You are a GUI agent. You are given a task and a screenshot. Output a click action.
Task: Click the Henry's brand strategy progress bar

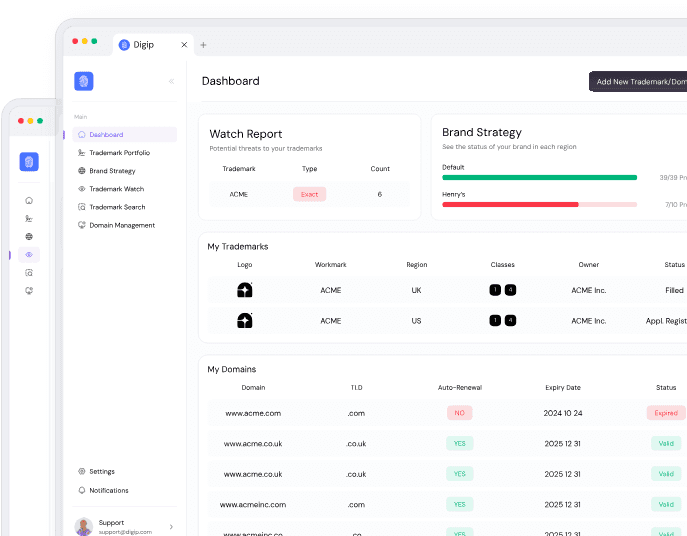pos(539,204)
